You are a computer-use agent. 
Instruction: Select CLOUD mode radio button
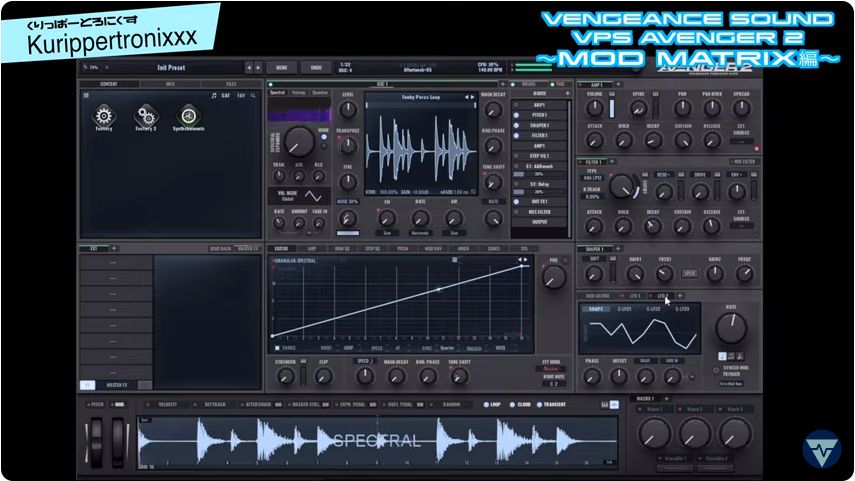click(512, 405)
